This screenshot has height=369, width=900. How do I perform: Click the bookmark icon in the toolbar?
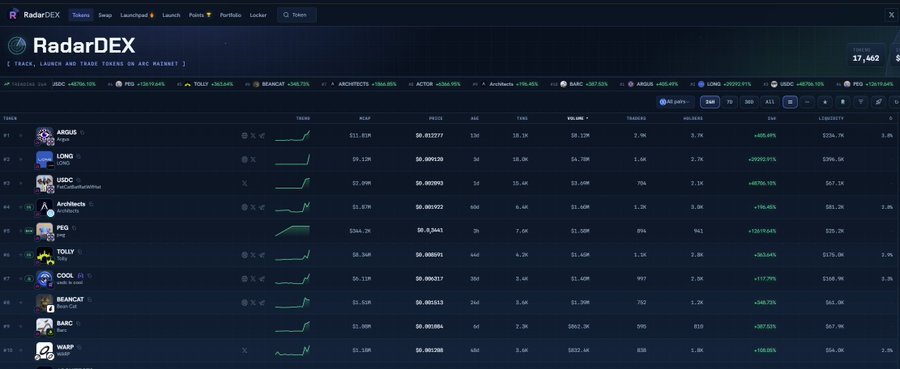pyautogui.click(x=843, y=102)
